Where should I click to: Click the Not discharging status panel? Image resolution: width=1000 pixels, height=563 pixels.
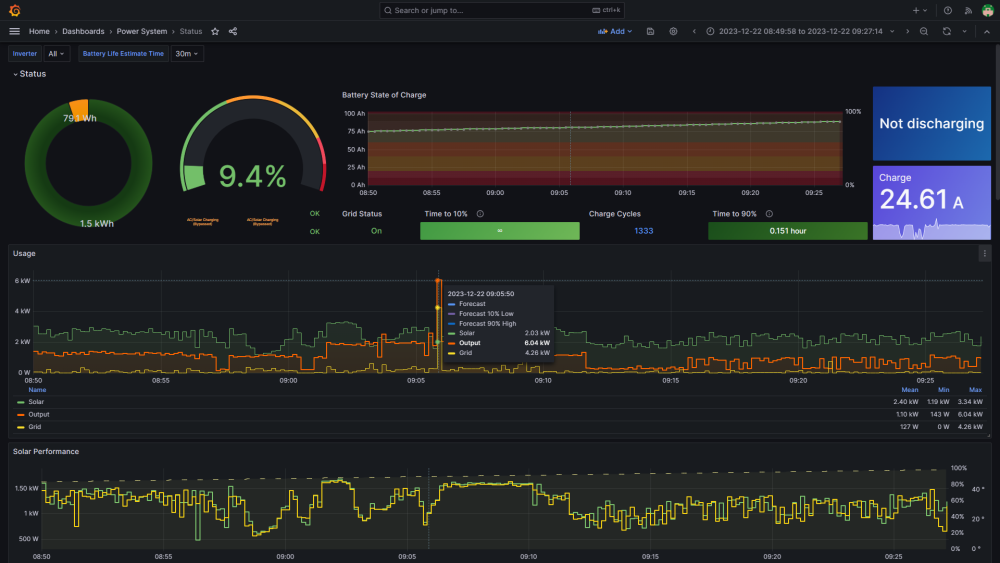(932, 124)
